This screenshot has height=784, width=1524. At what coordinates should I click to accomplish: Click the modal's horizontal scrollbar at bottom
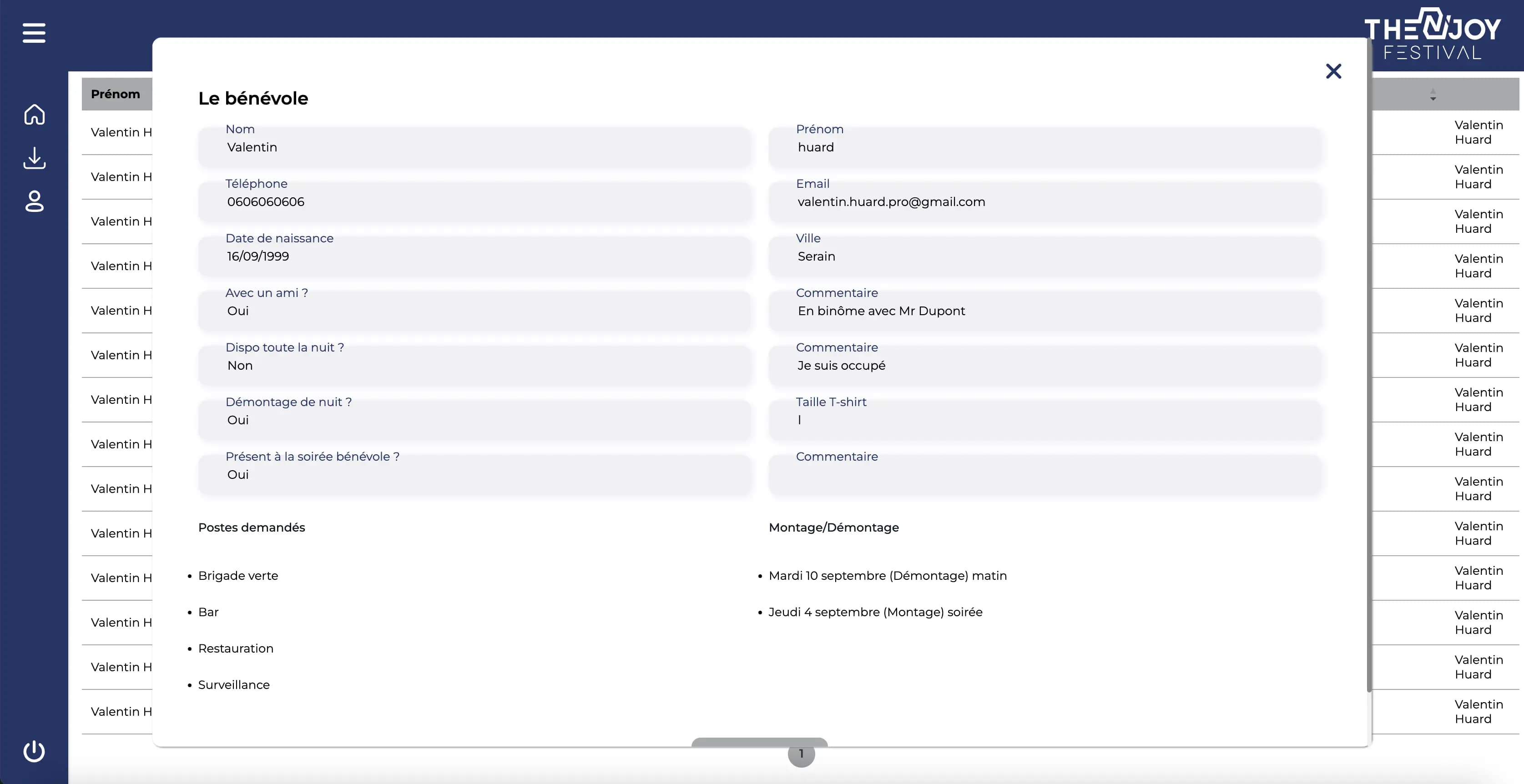pyautogui.click(x=759, y=743)
